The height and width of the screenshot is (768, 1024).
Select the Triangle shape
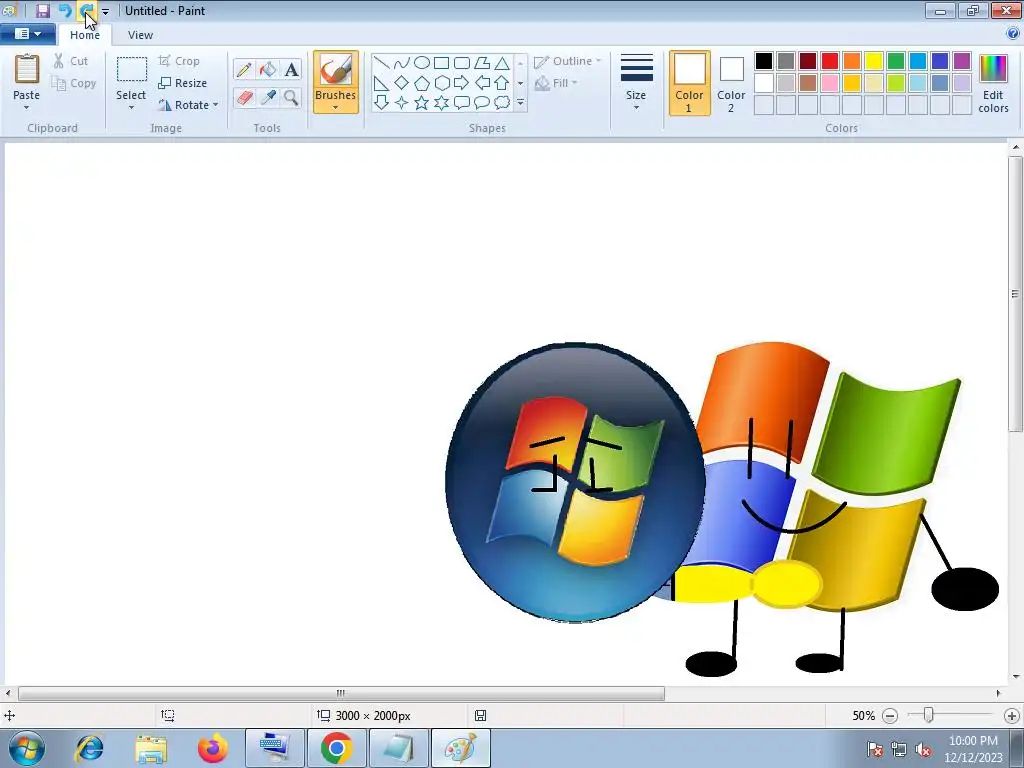pos(502,63)
